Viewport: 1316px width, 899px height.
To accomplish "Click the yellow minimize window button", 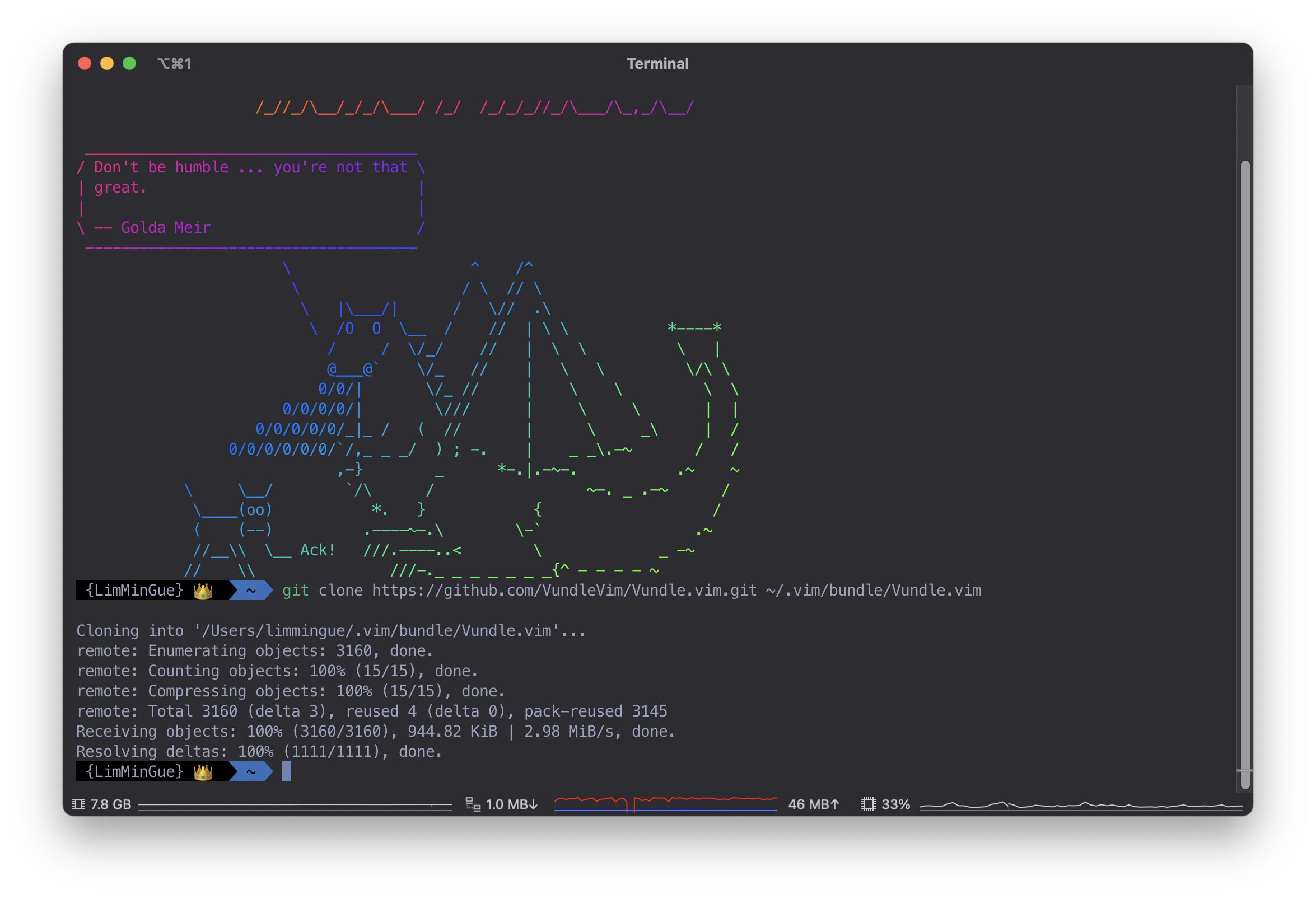I will coord(107,63).
